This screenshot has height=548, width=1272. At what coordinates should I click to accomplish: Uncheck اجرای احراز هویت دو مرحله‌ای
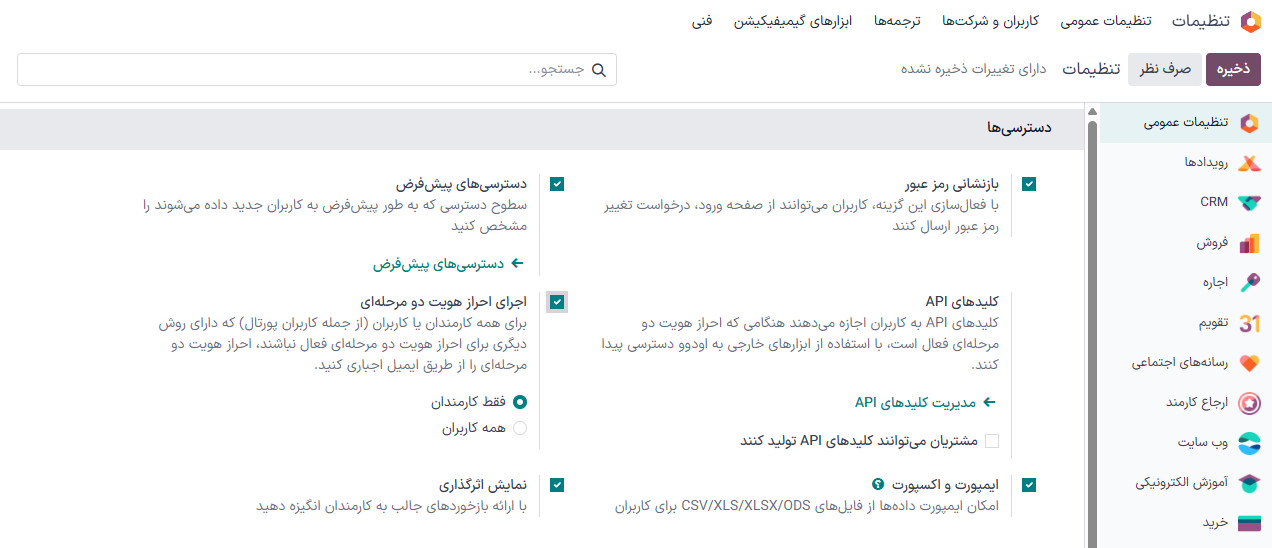click(557, 301)
